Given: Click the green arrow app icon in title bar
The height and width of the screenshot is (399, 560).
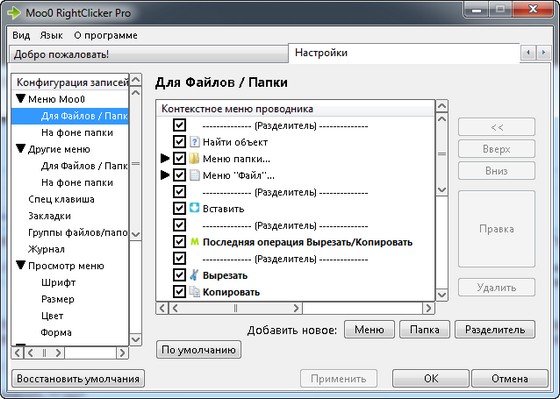Looking at the screenshot, I should tap(14, 13).
